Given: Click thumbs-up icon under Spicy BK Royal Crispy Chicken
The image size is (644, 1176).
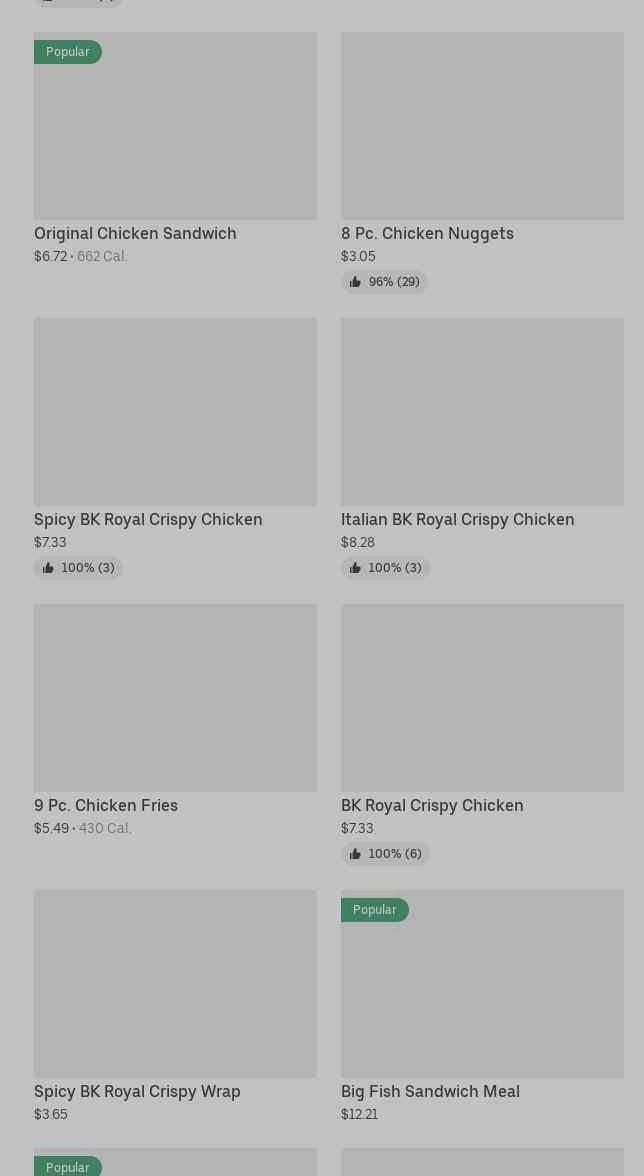Looking at the screenshot, I should coord(48,568).
